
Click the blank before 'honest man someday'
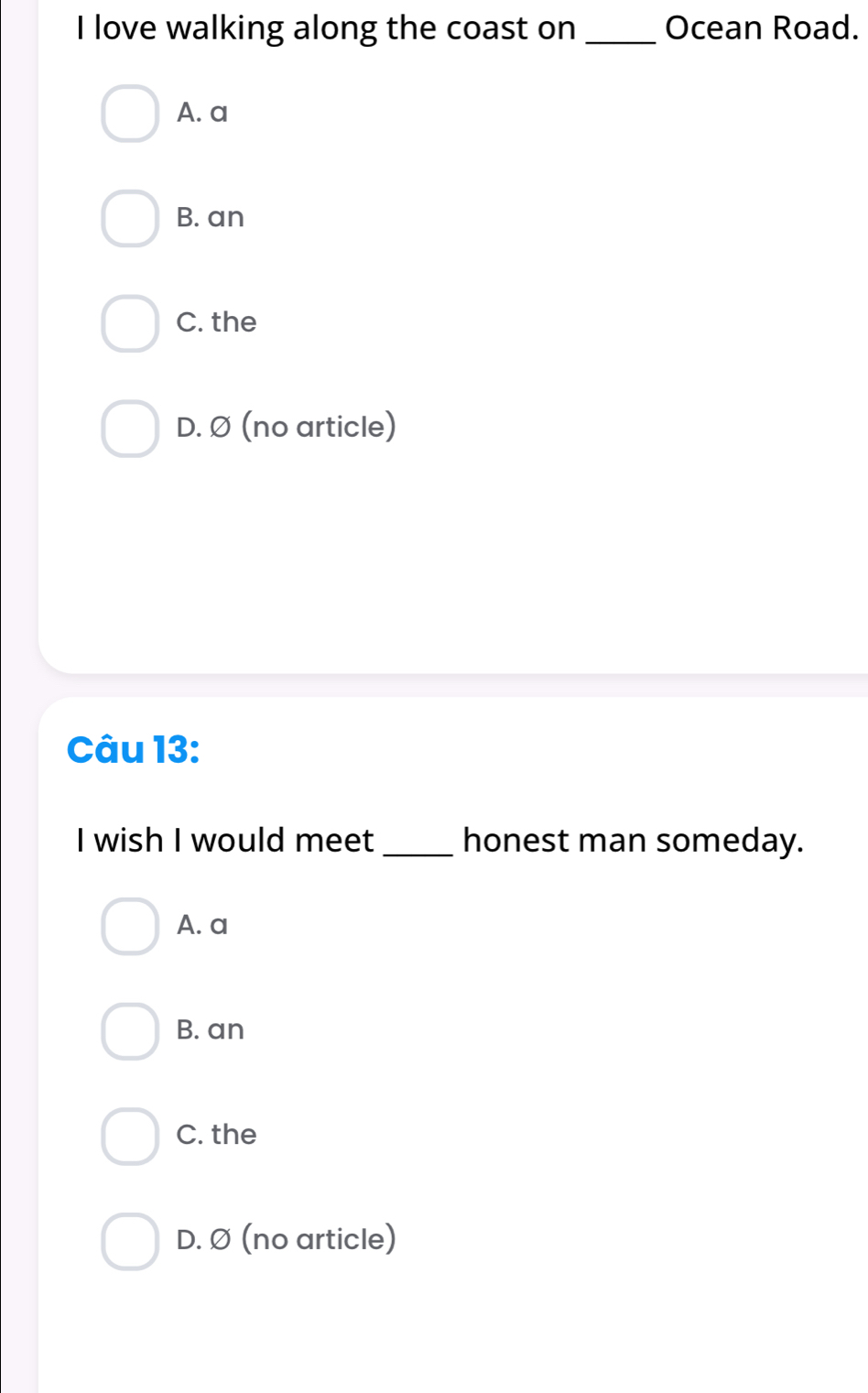(x=420, y=854)
